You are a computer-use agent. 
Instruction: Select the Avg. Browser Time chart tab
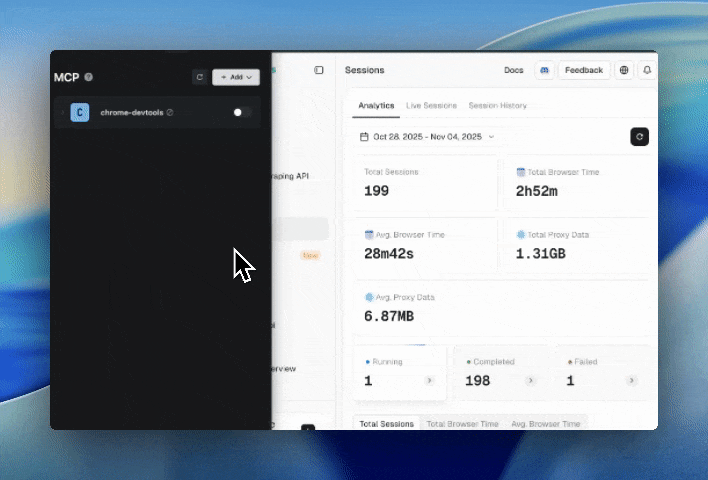click(545, 424)
